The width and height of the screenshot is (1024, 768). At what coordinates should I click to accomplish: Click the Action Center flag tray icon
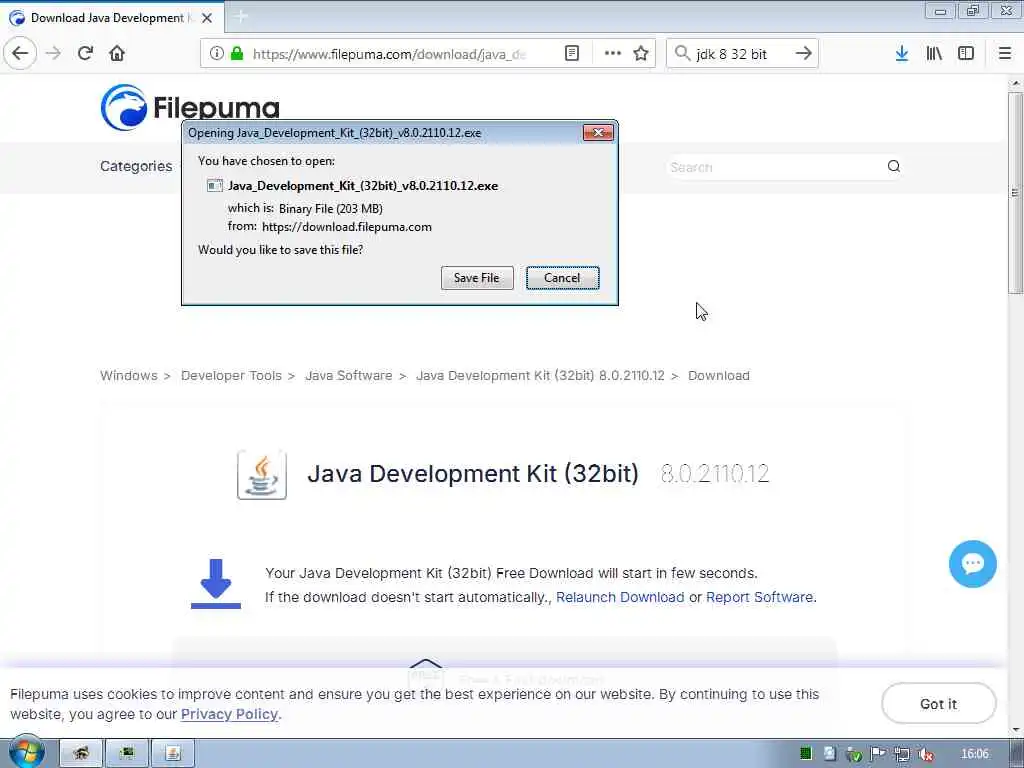878,754
